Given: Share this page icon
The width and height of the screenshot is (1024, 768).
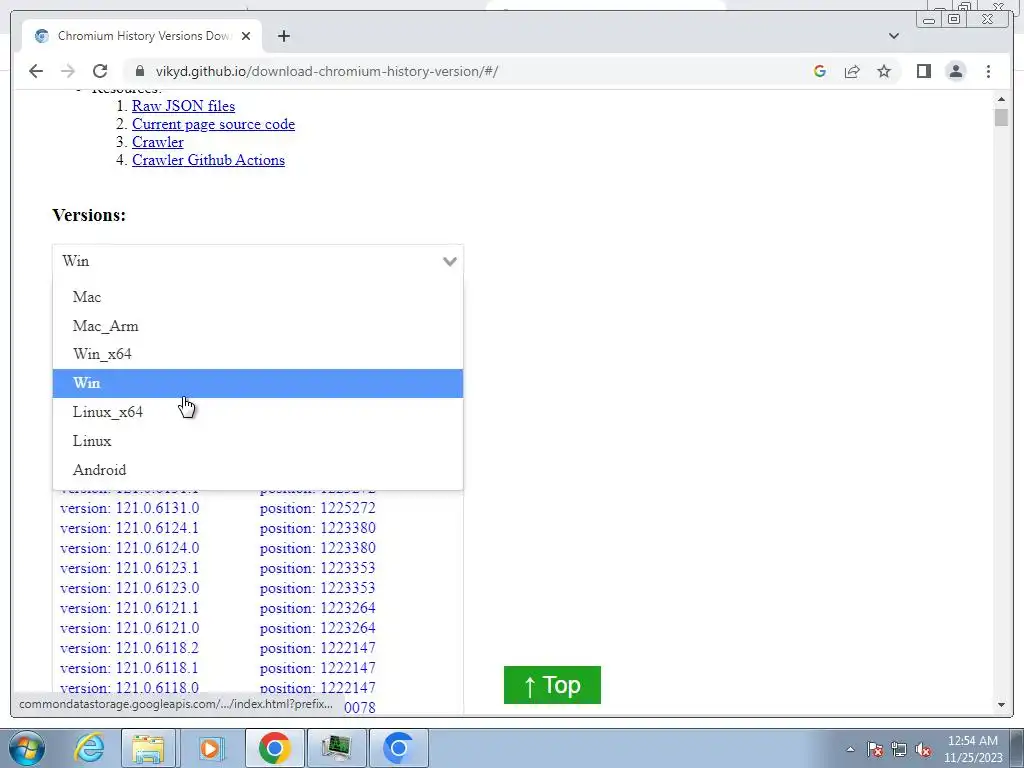Looking at the screenshot, I should (852, 71).
